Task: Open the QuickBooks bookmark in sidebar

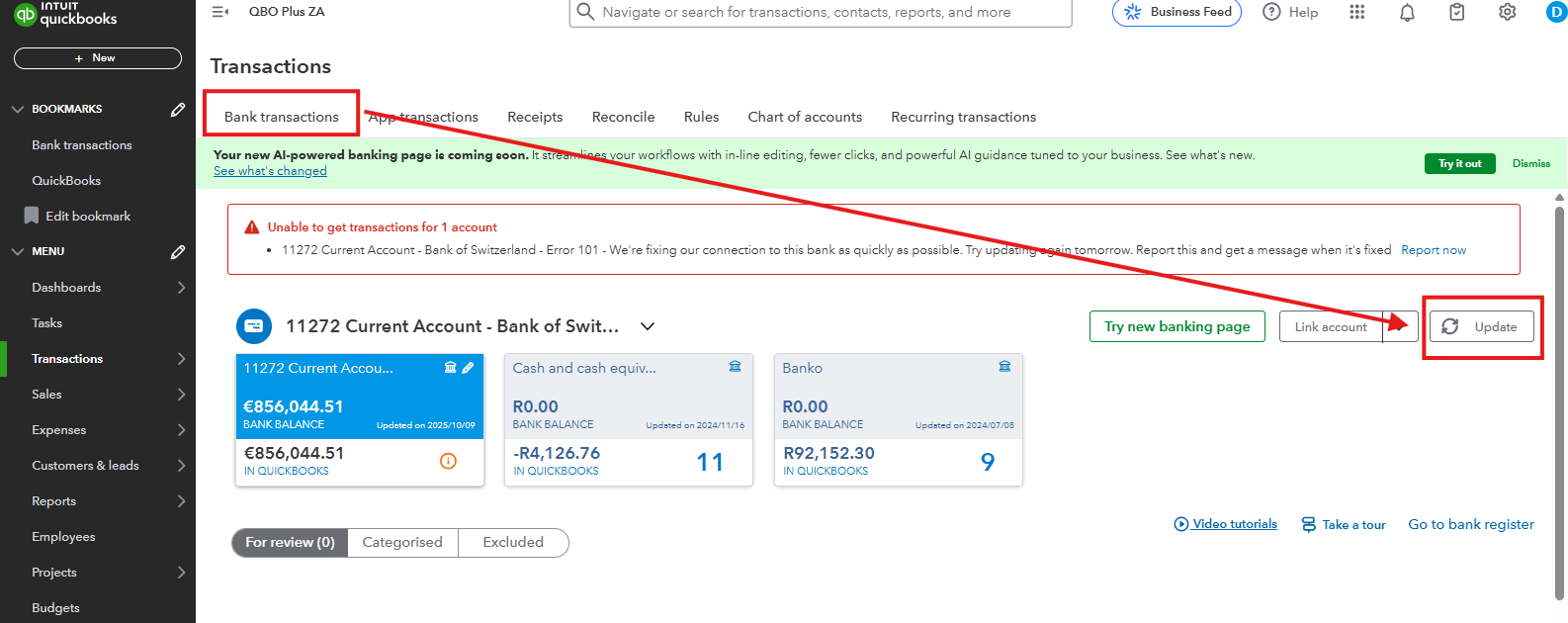Action: 66,180
